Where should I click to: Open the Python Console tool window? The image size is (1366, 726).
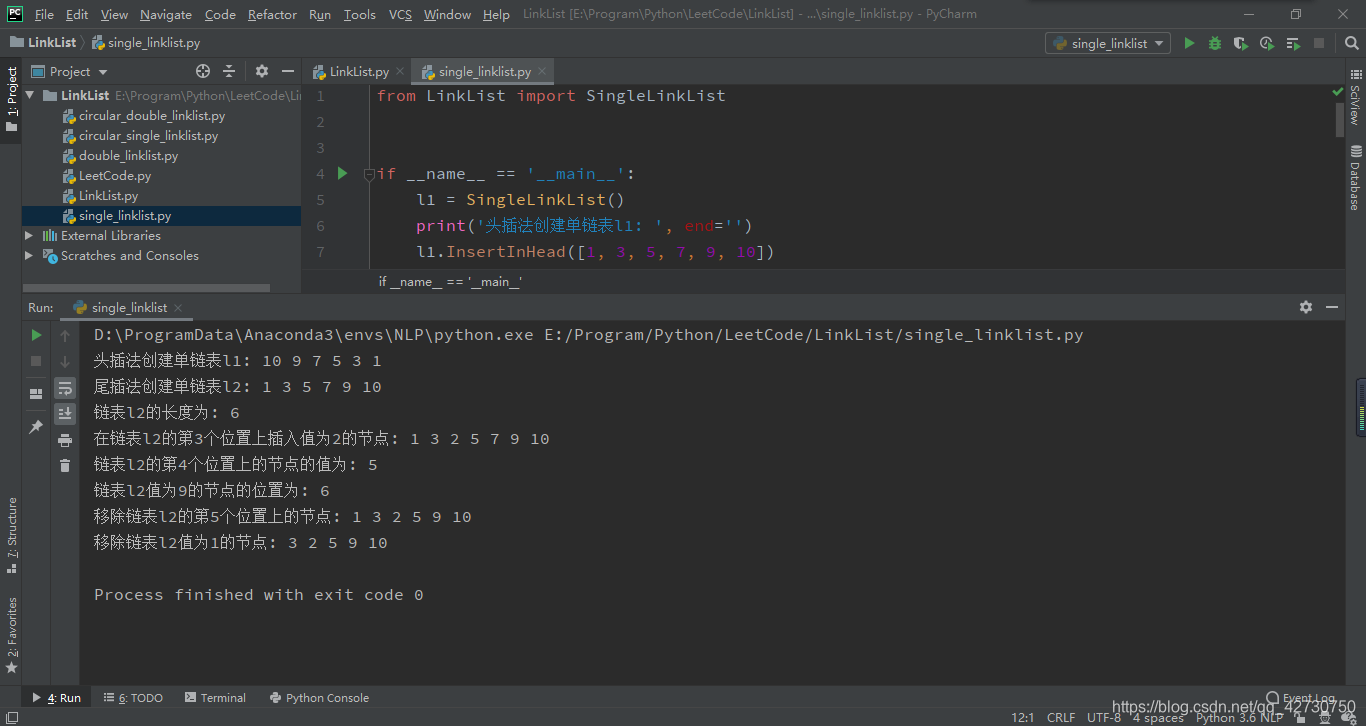click(x=319, y=698)
